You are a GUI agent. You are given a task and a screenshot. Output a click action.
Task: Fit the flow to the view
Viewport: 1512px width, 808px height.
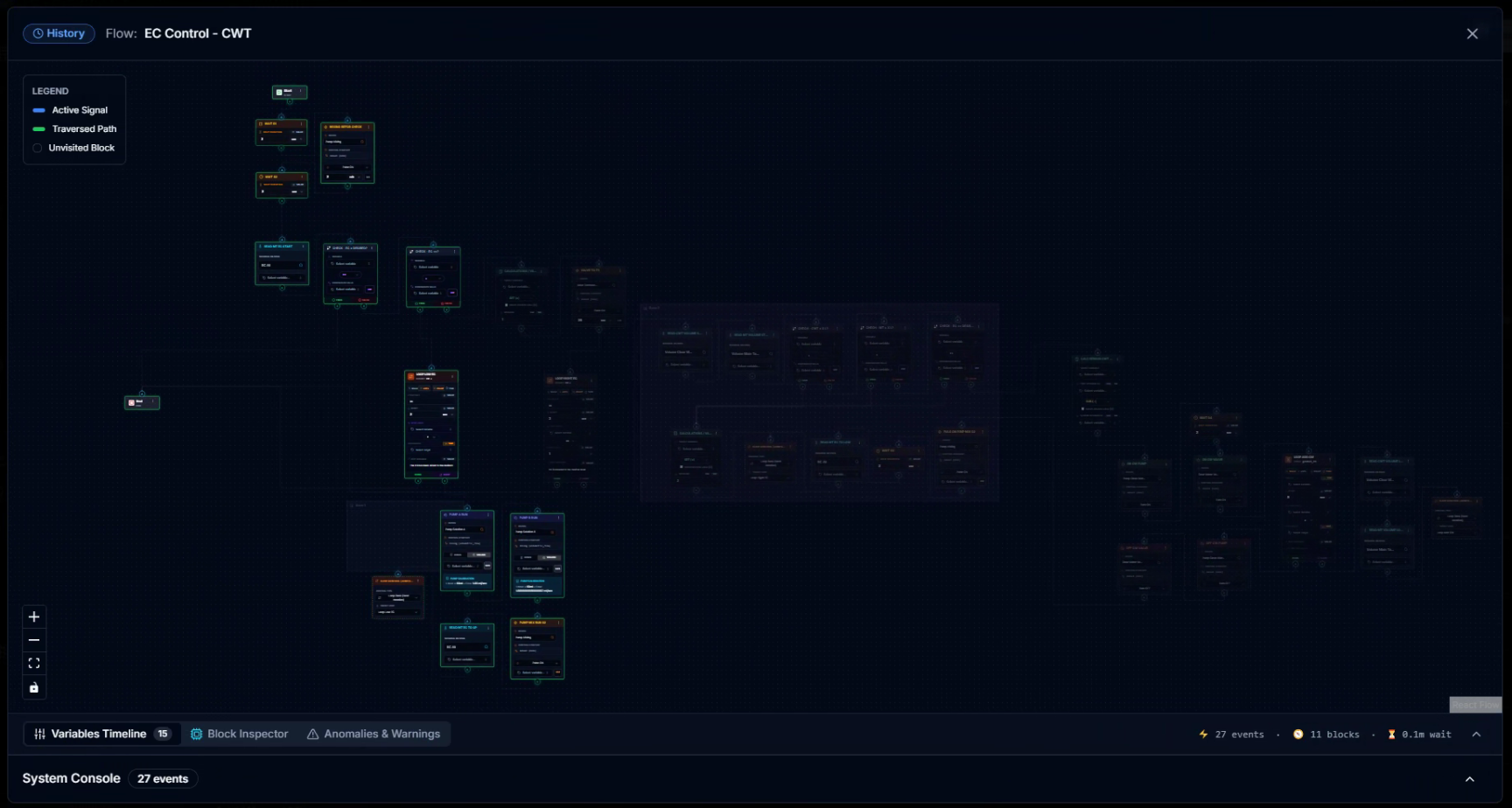click(x=34, y=664)
